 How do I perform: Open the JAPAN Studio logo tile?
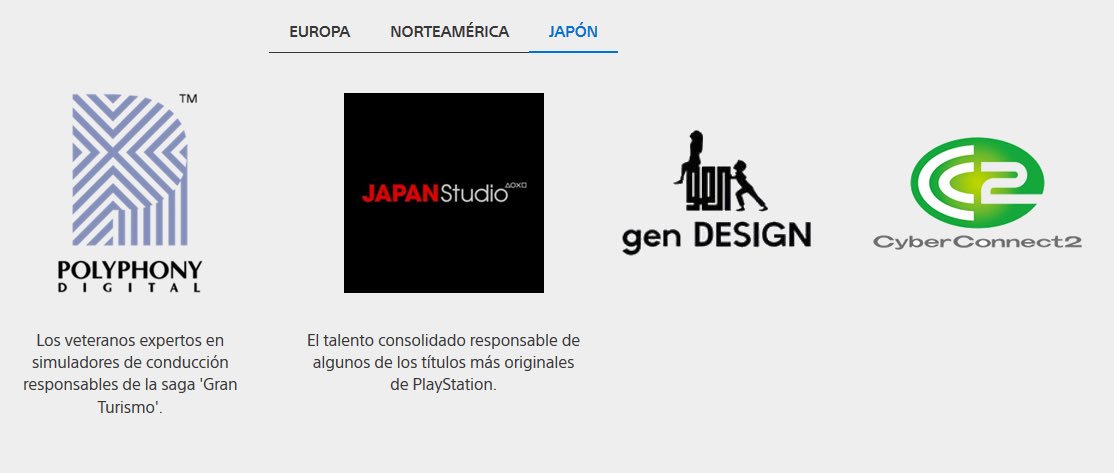pyautogui.click(x=444, y=192)
